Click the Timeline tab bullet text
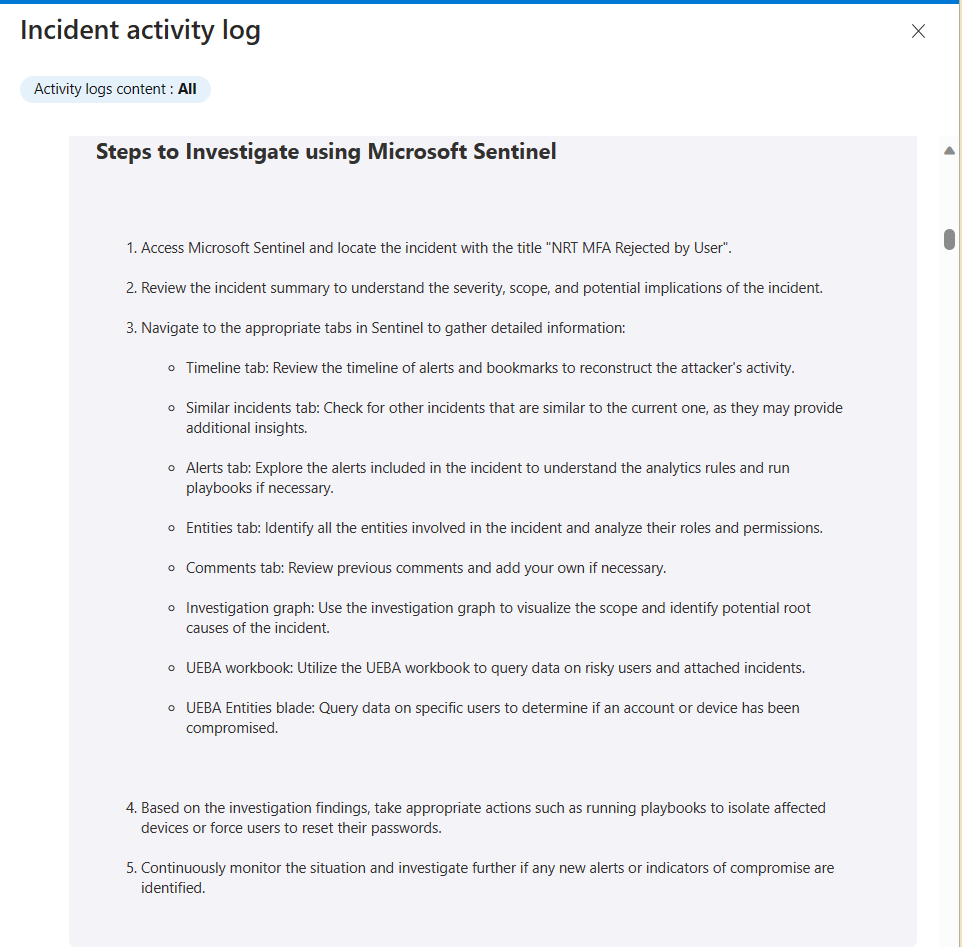962x947 pixels. pyautogui.click(x=490, y=368)
